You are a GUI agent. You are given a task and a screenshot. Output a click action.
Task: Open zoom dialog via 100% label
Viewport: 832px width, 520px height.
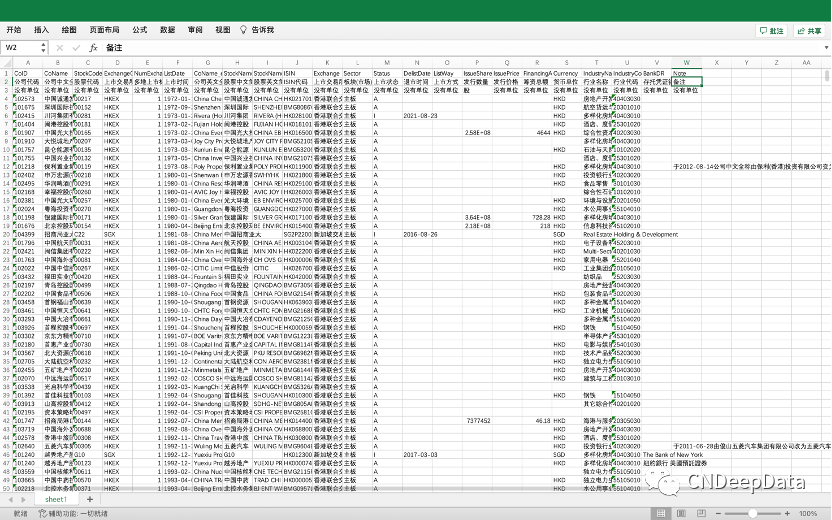click(x=808, y=514)
